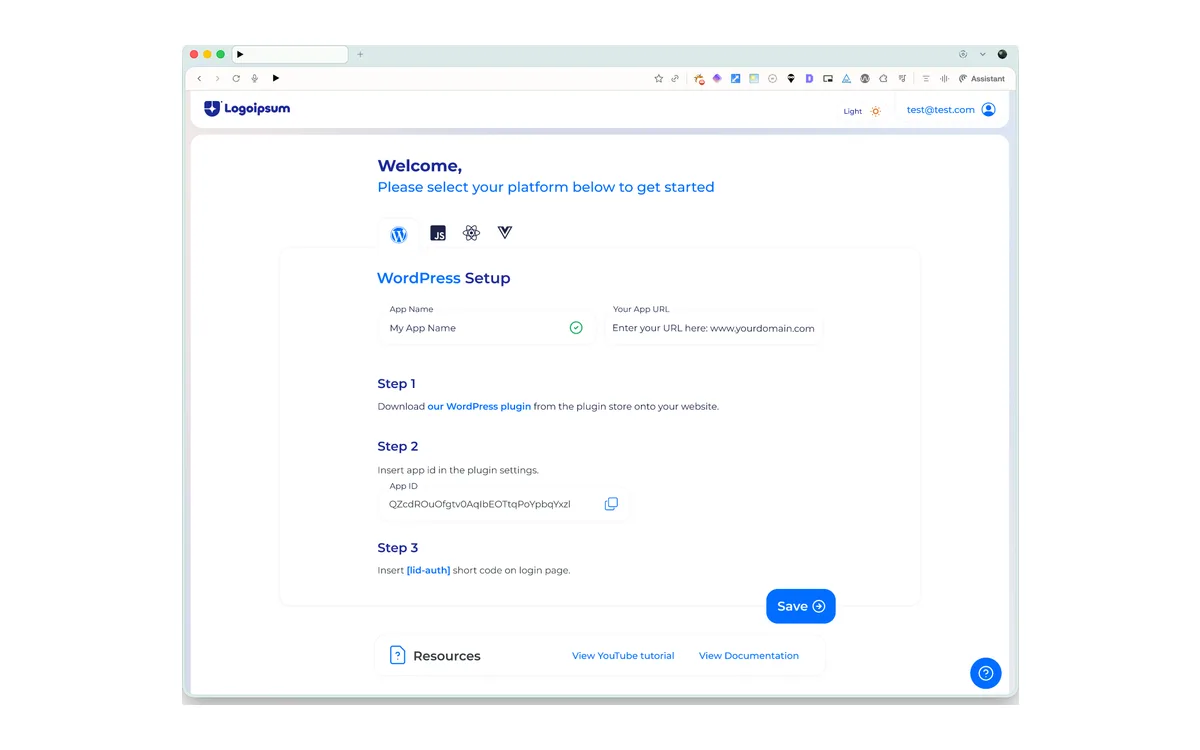Viewport: 1200px width, 750px height.
Task: Open a new tab with plus button
Action: (x=360, y=54)
